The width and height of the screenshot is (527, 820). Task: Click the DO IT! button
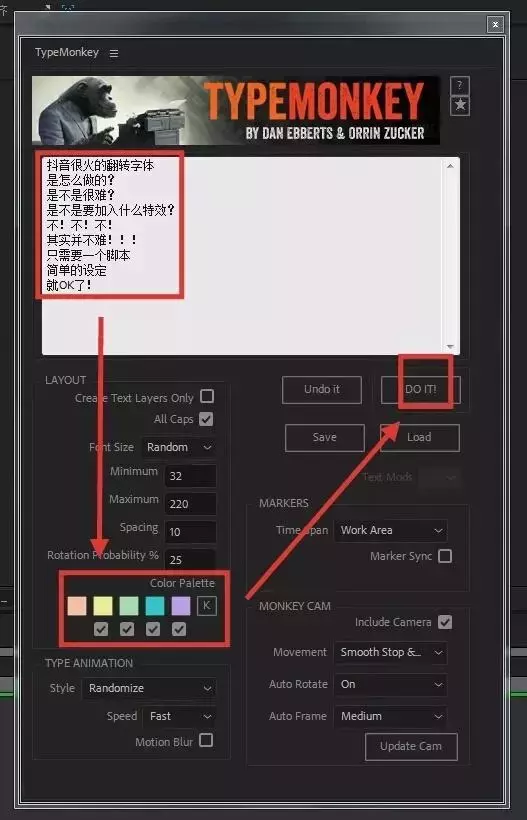[x=420, y=390]
